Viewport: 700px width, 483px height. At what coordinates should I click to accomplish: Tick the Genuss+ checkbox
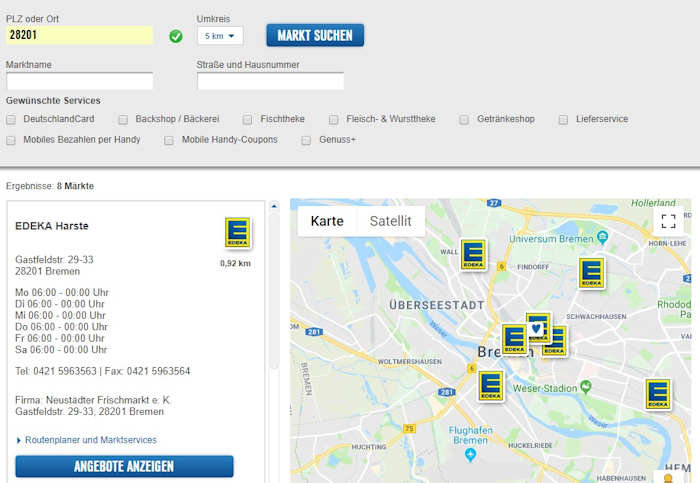306,140
